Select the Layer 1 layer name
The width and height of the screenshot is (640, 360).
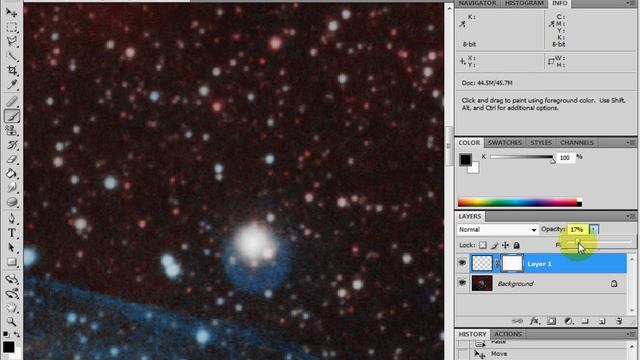pyautogui.click(x=539, y=264)
